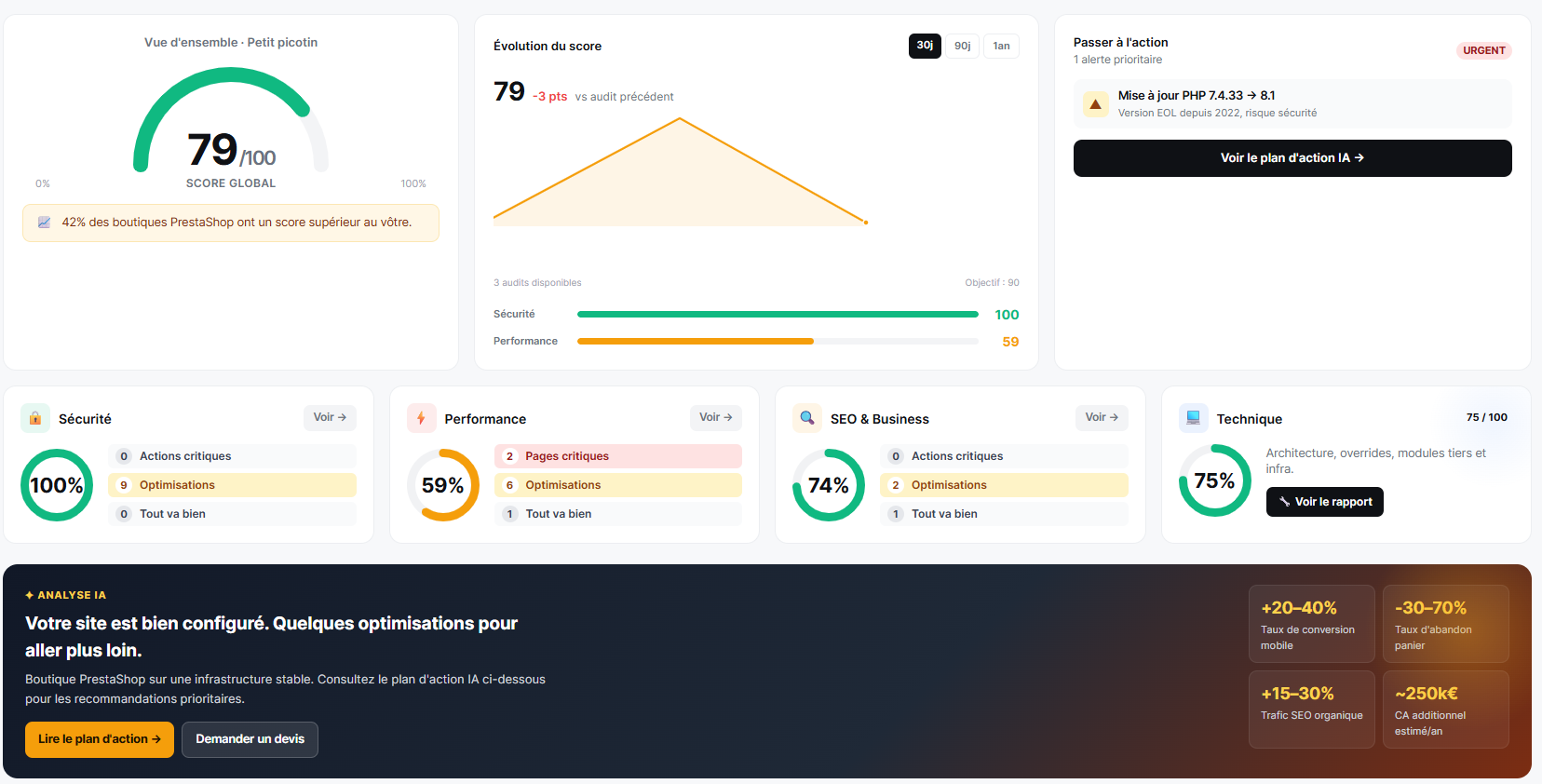Click the Sécurité green progress bar
1542x784 pixels.
click(x=778, y=315)
